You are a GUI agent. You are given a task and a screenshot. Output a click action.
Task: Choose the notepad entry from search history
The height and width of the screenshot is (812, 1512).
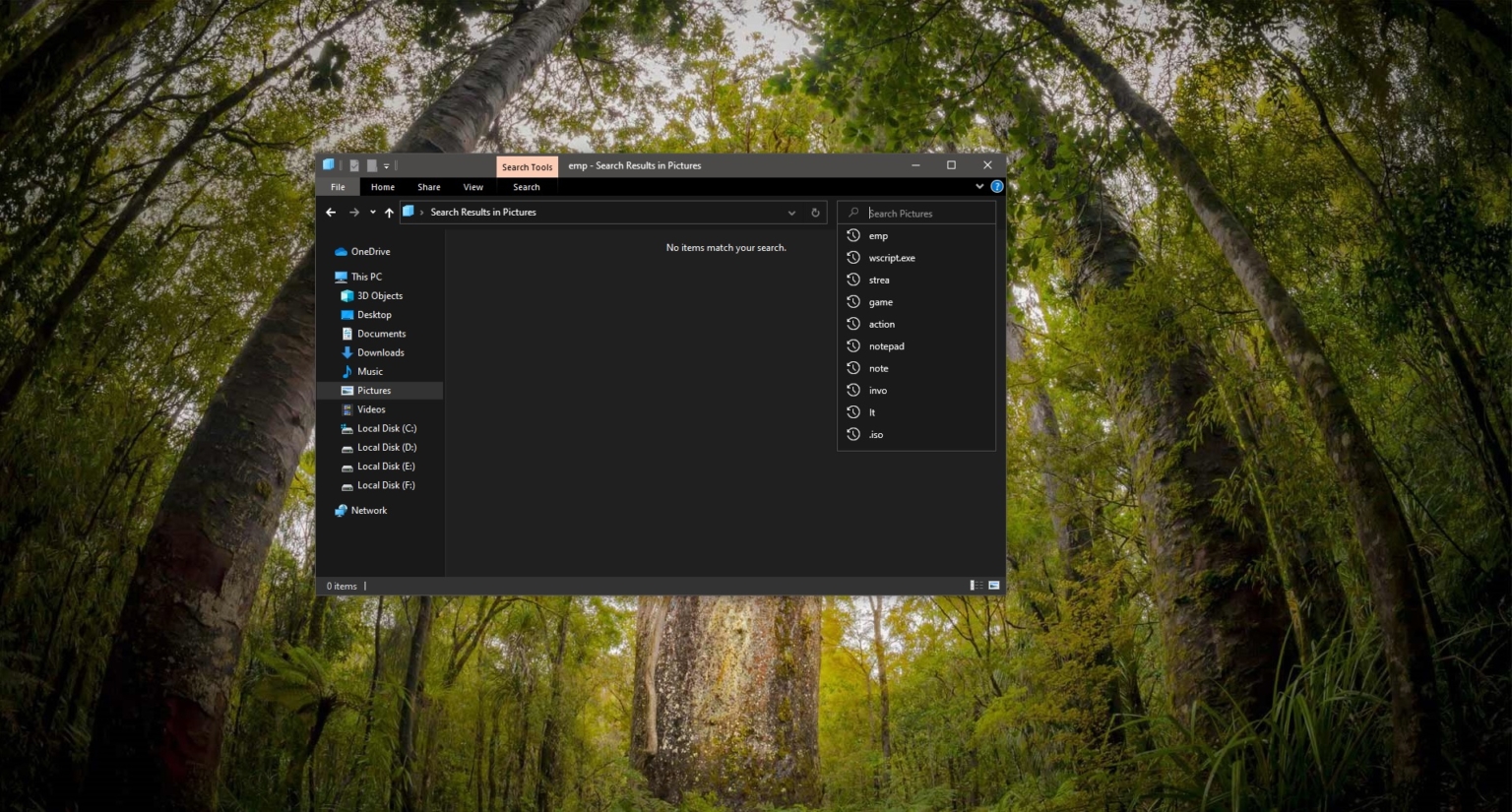(x=885, y=345)
